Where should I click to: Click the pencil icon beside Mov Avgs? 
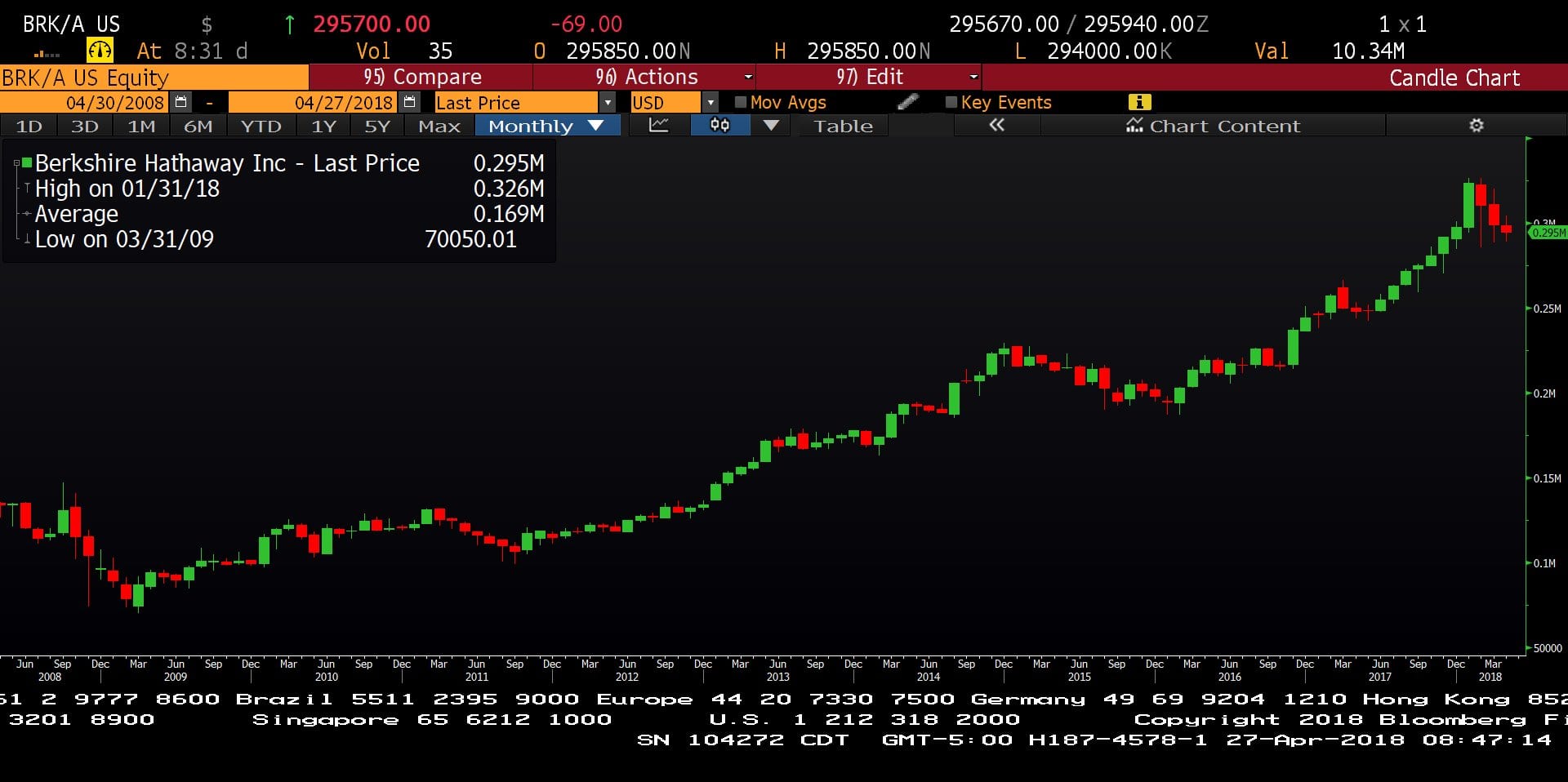907,102
